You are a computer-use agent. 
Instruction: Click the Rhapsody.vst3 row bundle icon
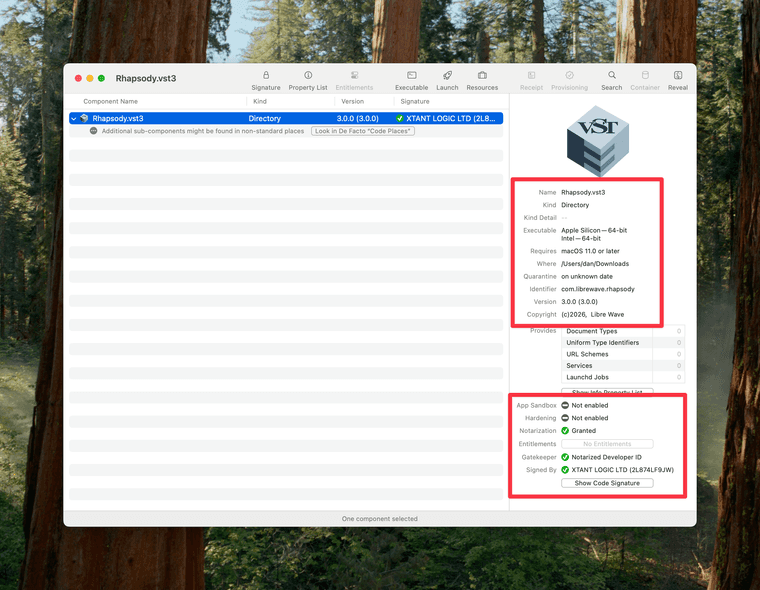pyautogui.click(x=84, y=118)
